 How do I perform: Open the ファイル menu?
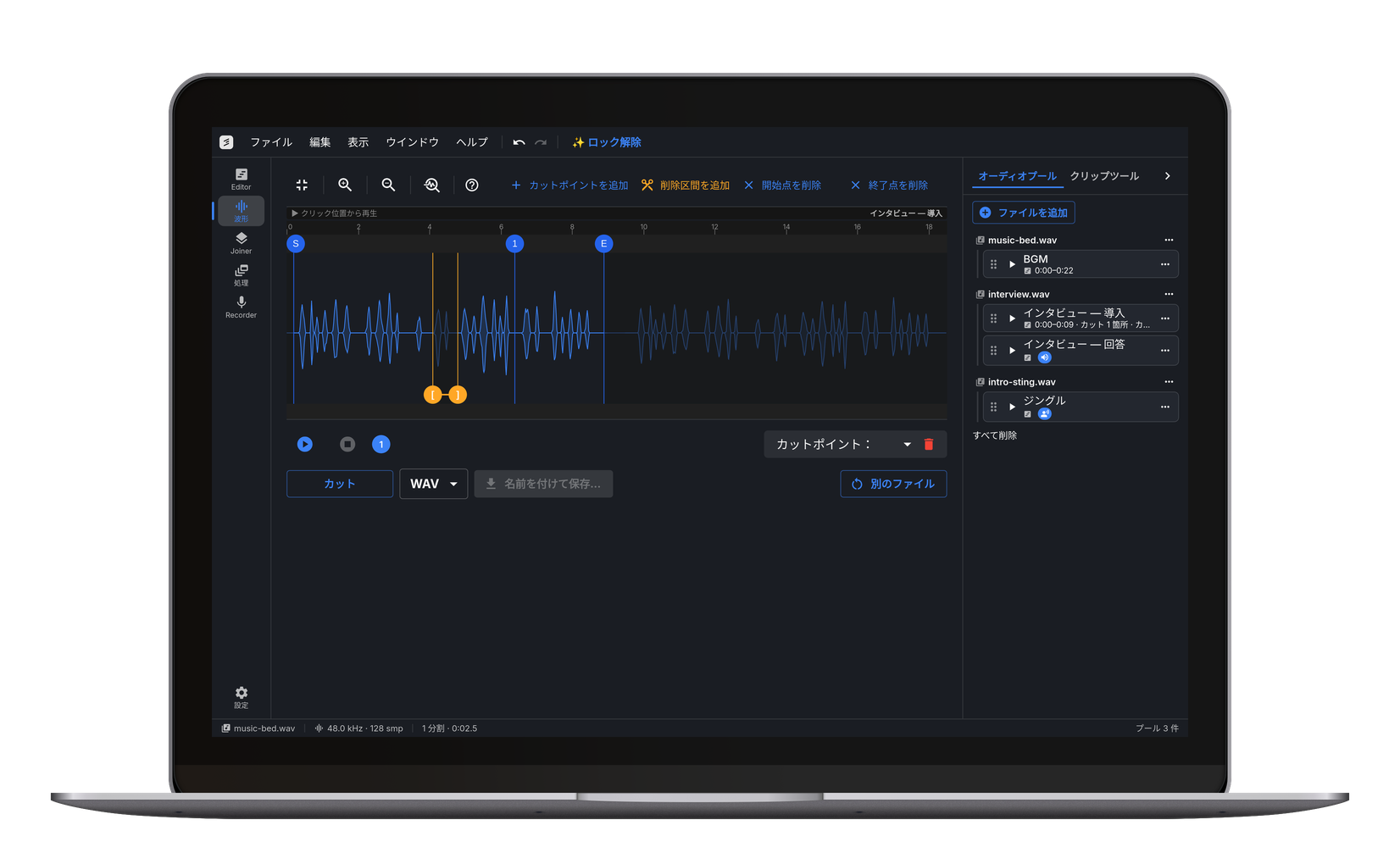tap(271, 142)
